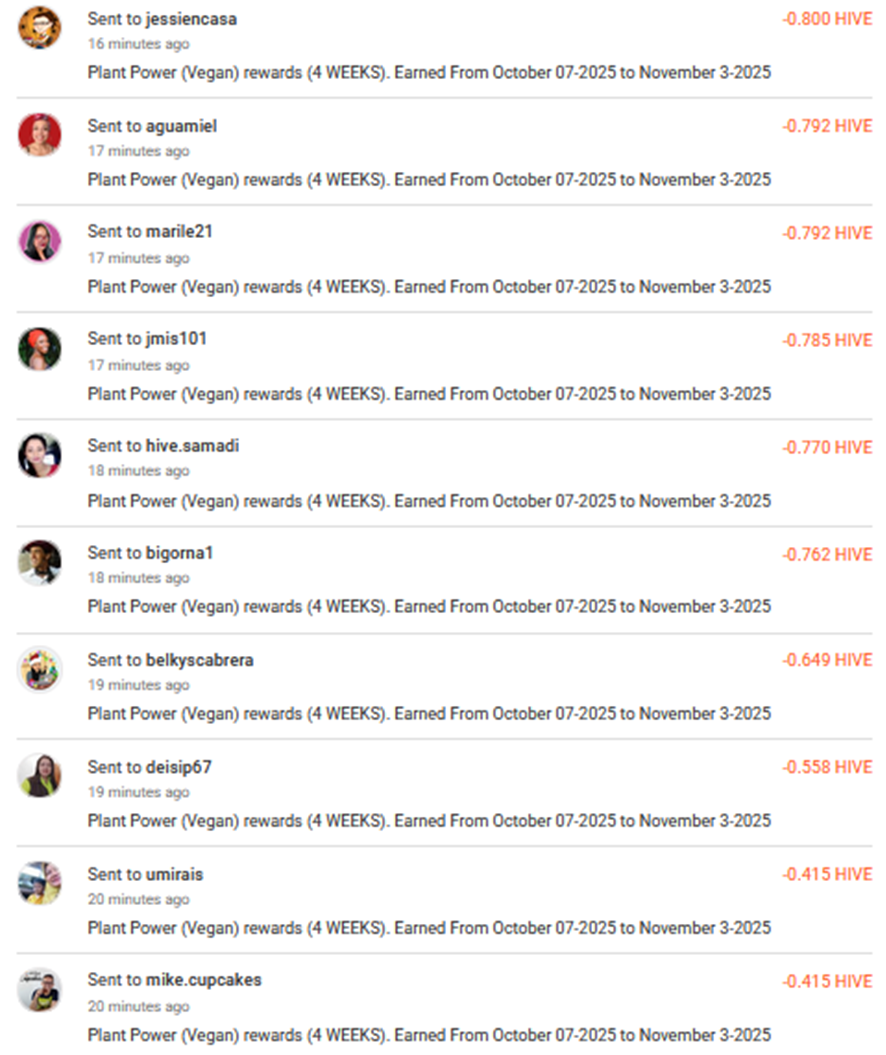Click the -0.800 HIVE amount
The image size is (886, 1055).
(827, 19)
